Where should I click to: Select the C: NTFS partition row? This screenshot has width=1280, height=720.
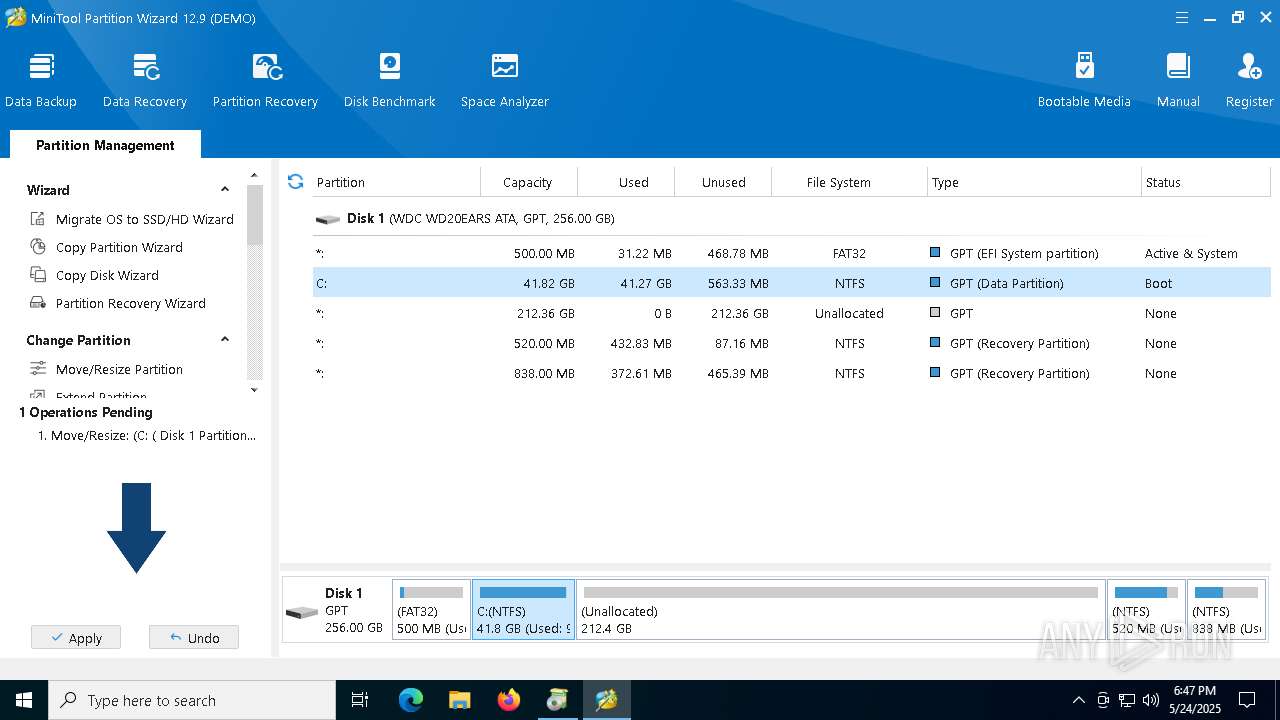791,283
